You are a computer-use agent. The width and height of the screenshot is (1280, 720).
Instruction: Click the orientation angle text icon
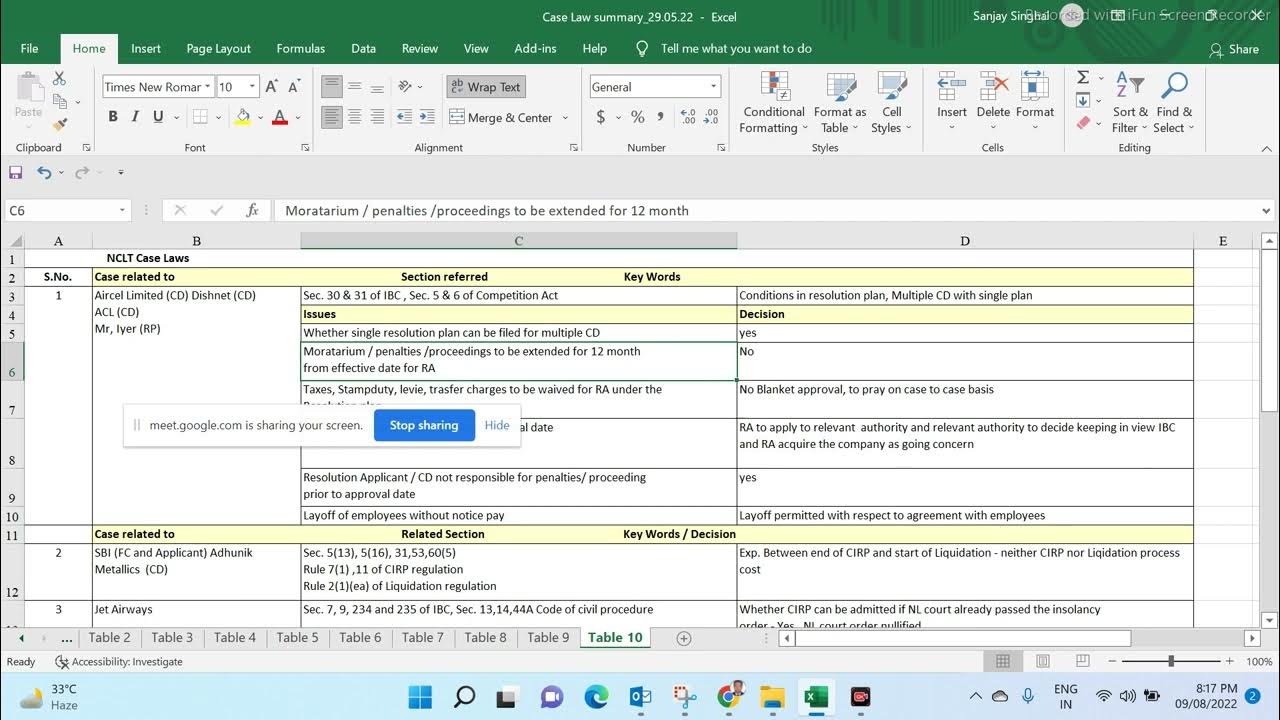pos(406,87)
